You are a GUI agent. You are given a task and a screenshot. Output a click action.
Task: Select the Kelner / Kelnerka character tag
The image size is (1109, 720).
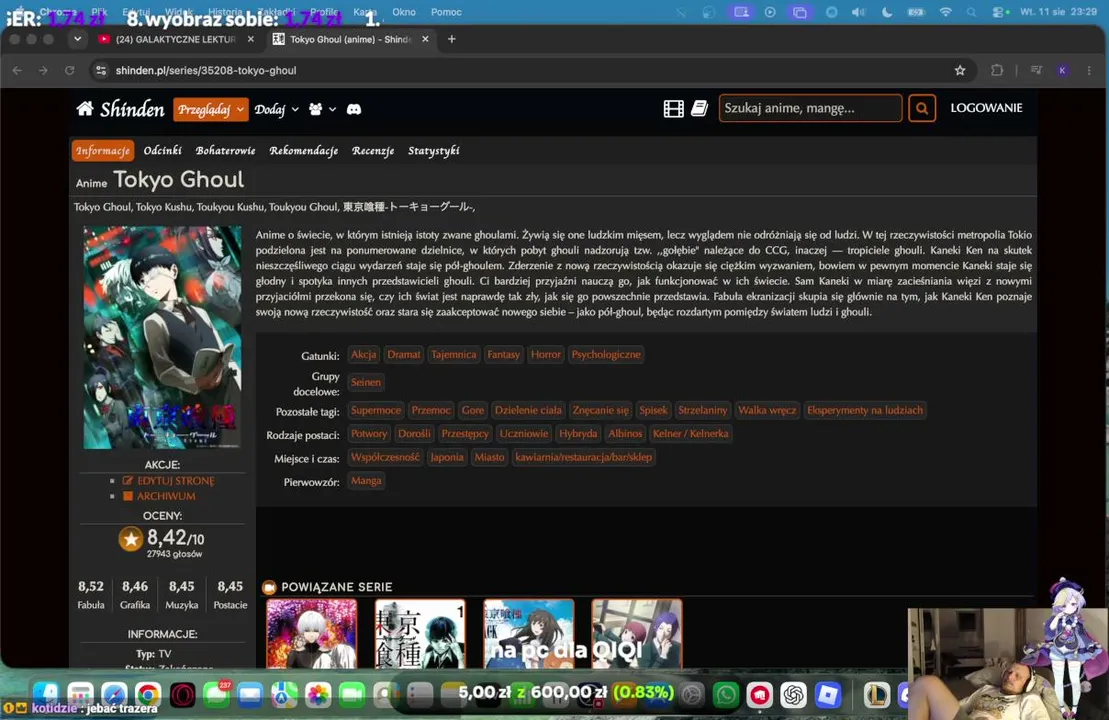(690, 434)
